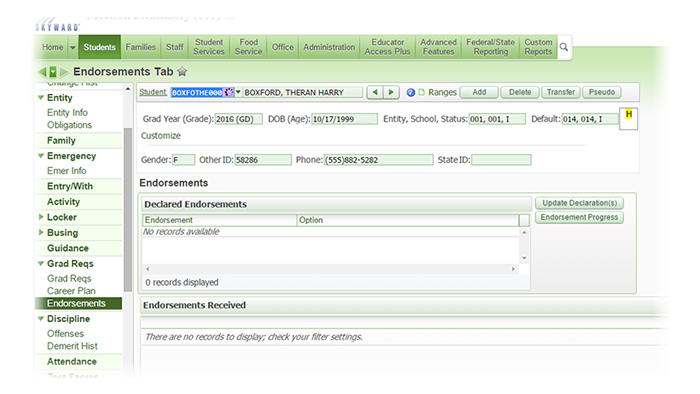Open Entry/With in sidebar
The height and width of the screenshot is (394, 700).
[70, 187]
